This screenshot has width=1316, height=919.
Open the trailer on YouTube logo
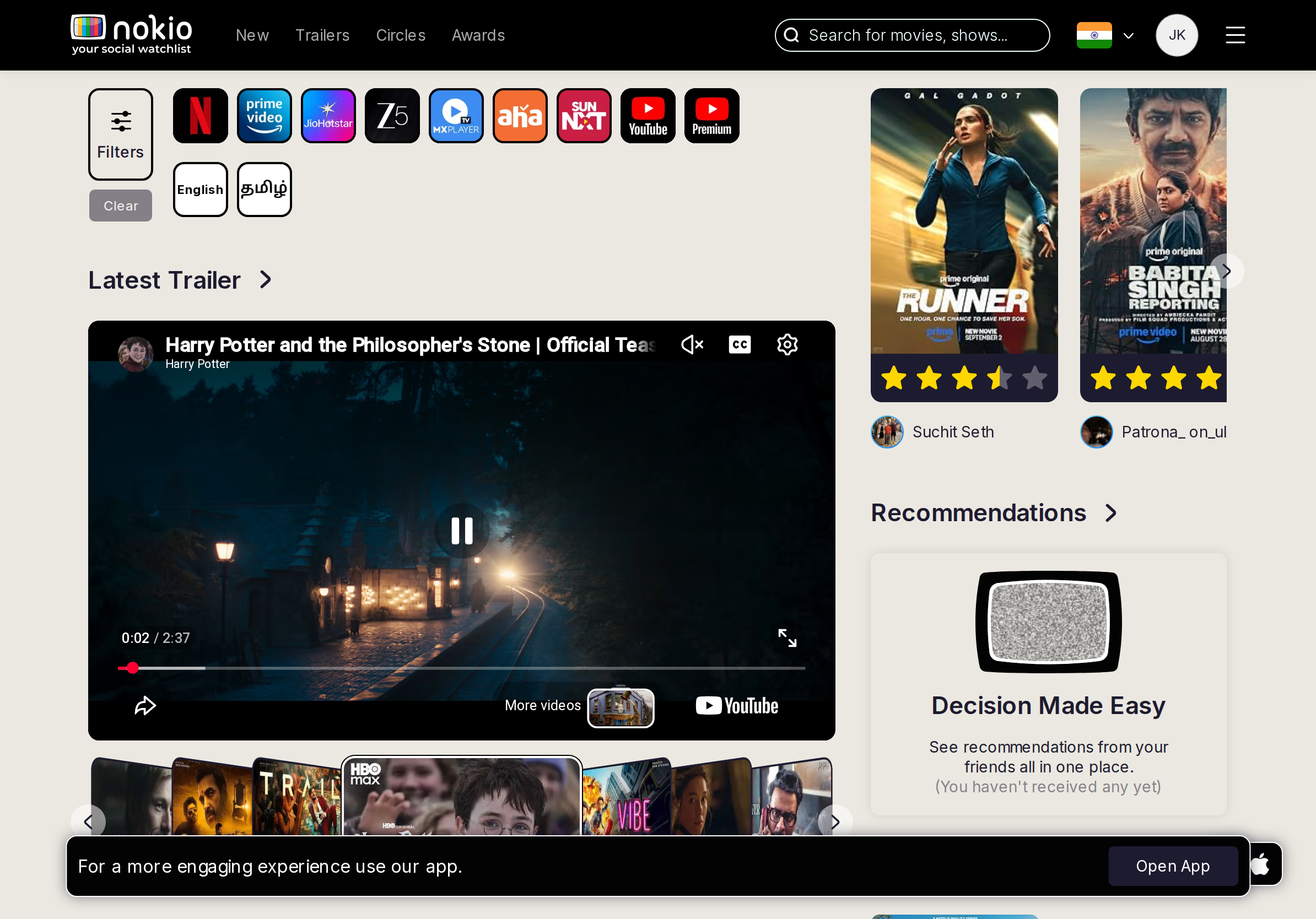pyautogui.click(x=736, y=706)
